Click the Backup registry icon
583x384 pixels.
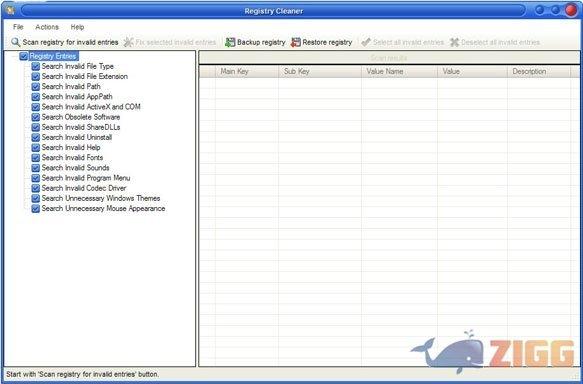230,42
